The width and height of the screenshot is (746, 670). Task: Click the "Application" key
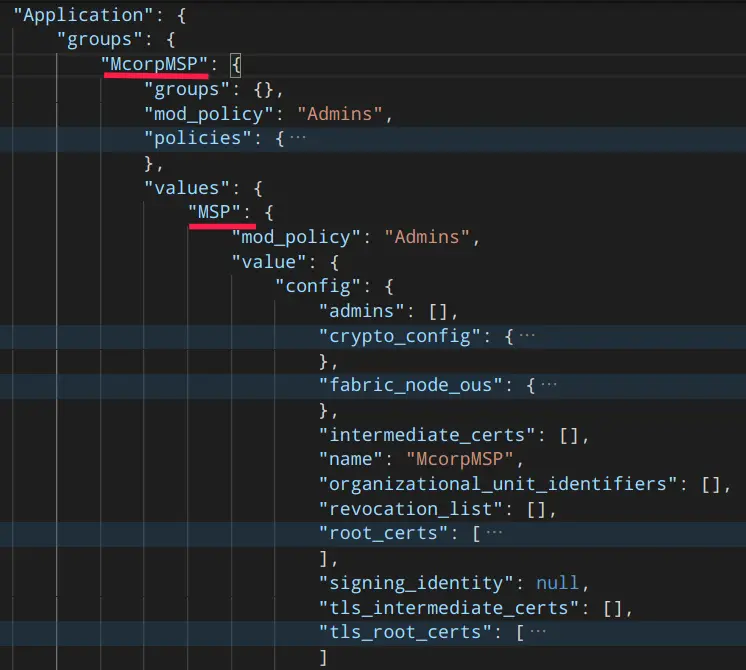click(x=83, y=15)
